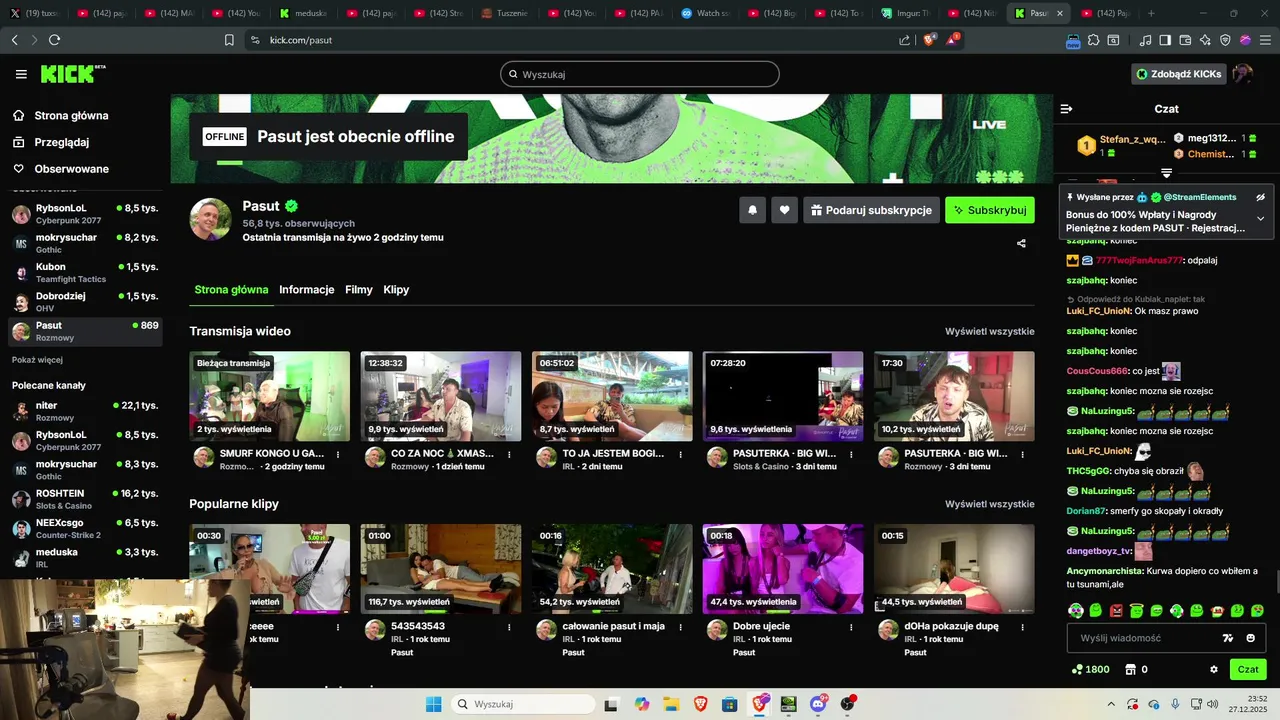Click Zdobądź KICKs button
The width and height of the screenshot is (1280, 720).
[1178, 74]
